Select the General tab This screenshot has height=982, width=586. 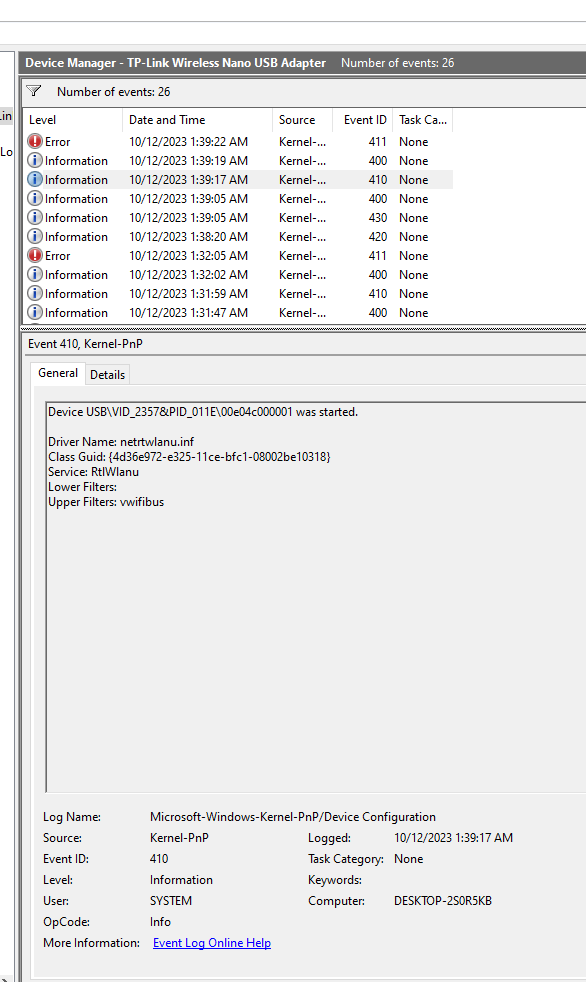pos(58,373)
